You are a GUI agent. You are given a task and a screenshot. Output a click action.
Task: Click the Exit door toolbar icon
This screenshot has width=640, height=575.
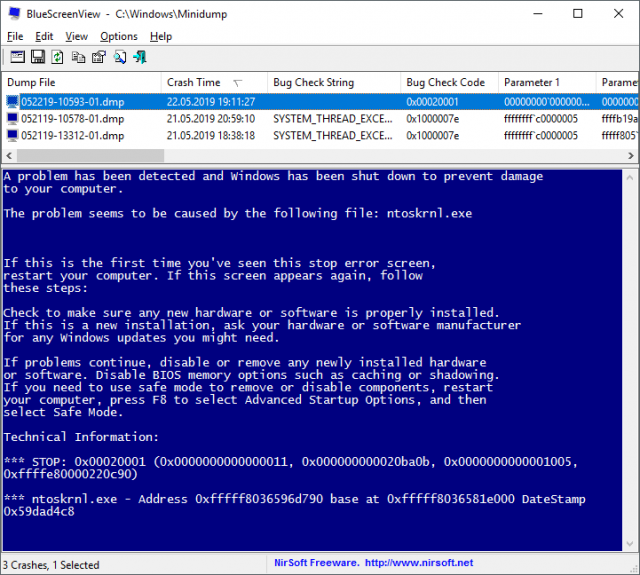[140, 57]
